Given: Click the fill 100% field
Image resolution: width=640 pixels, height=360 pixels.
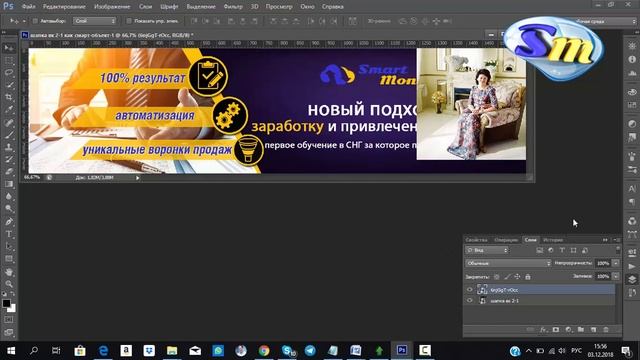Looking at the screenshot, I should [603, 276].
